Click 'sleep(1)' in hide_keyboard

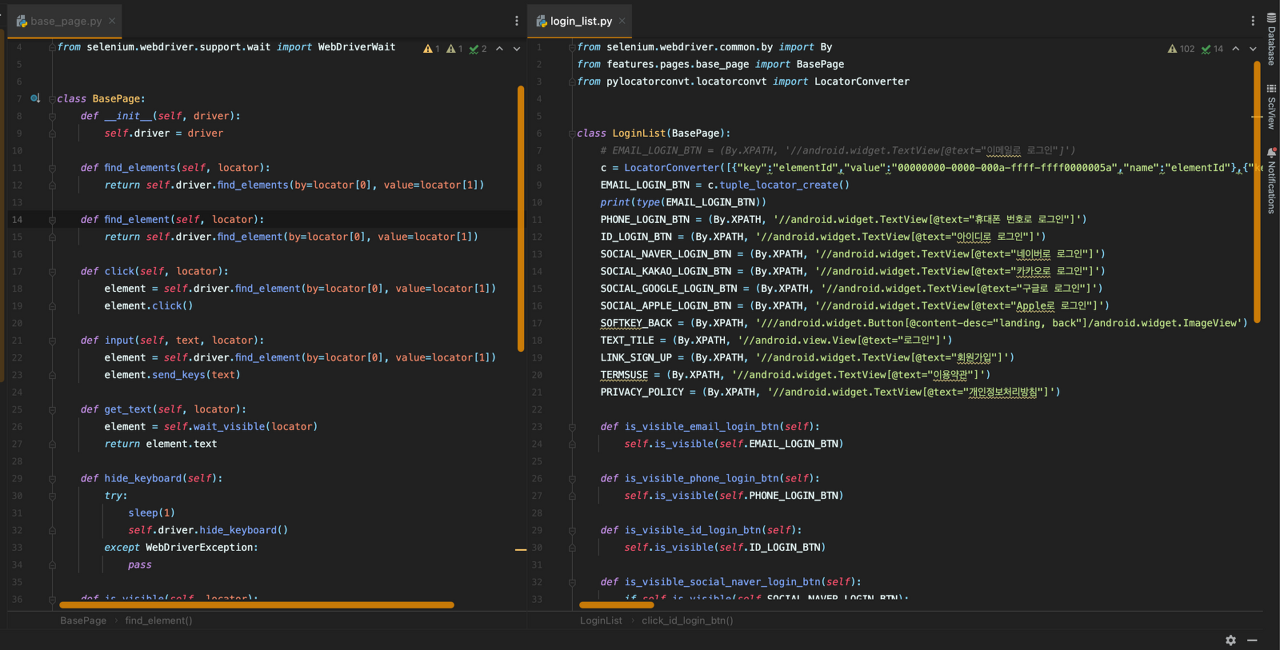pyautogui.click(x=151, y=513)
